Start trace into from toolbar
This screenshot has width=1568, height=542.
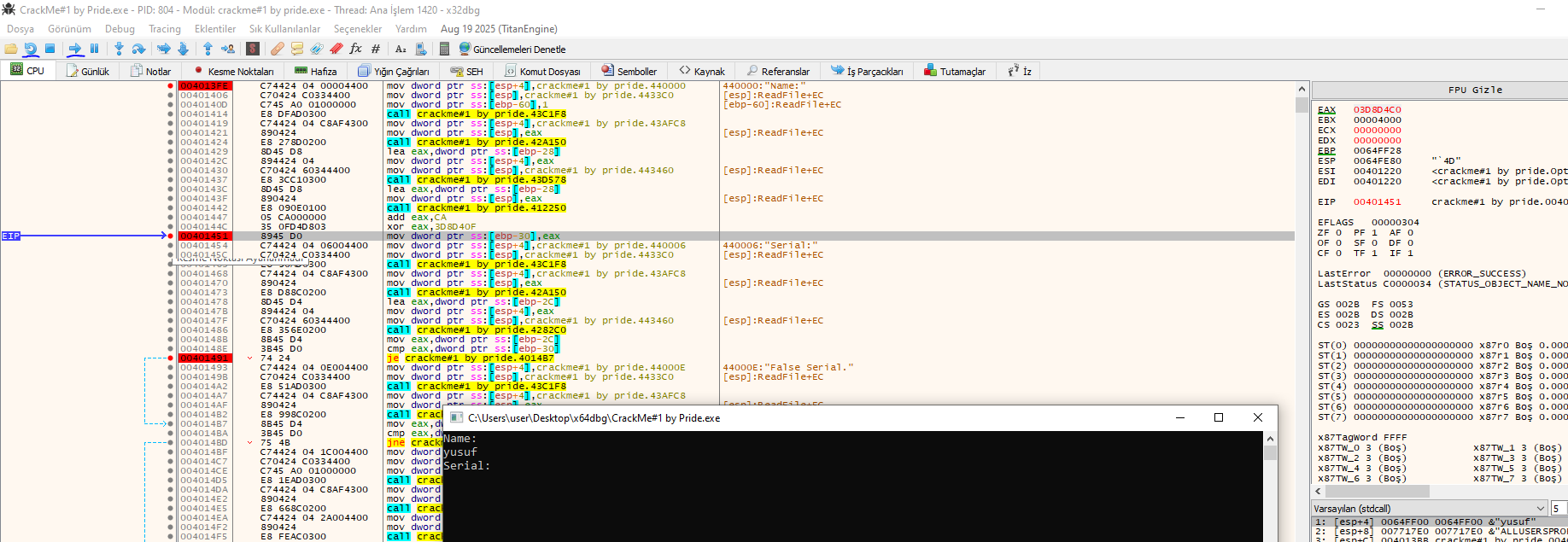pos(164,50)
